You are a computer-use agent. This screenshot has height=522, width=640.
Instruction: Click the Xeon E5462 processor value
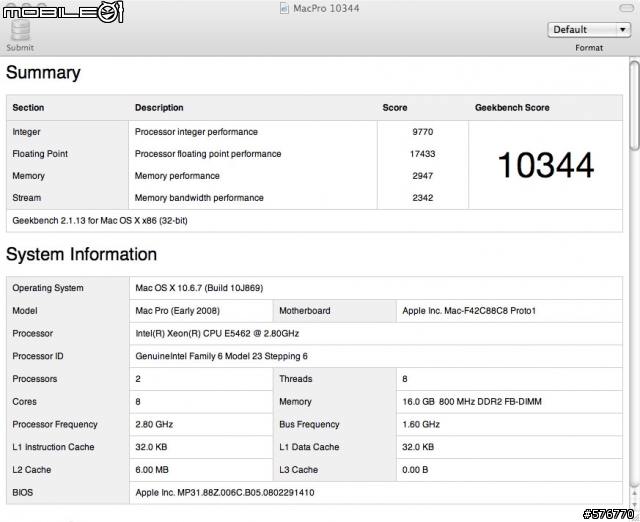coord(217,334)
